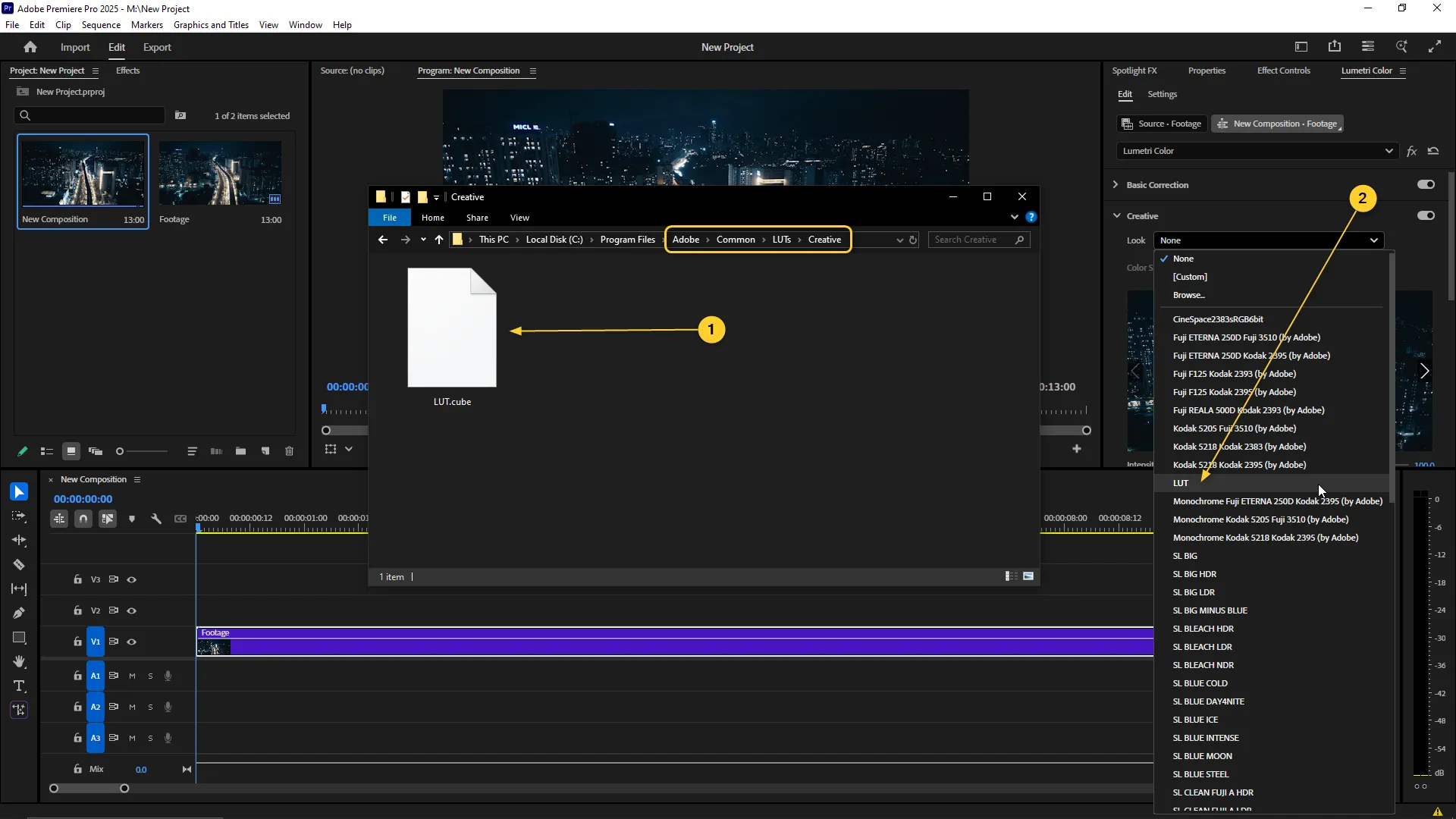
Task: Select the Razor tool in toolbar
Action: point(19,565)
